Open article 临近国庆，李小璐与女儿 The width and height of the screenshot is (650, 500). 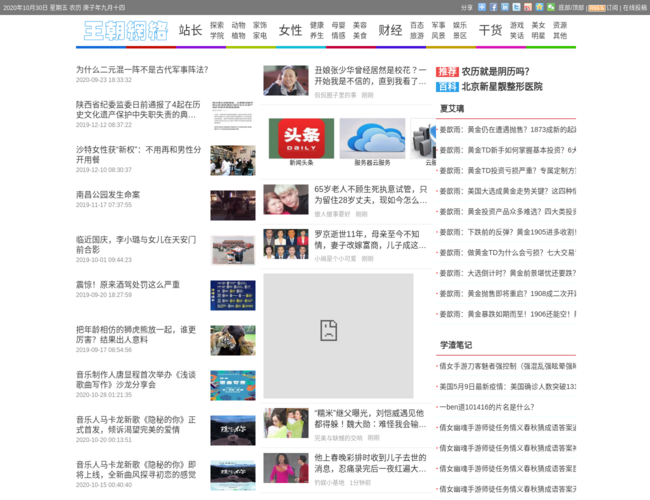point(136,245)
